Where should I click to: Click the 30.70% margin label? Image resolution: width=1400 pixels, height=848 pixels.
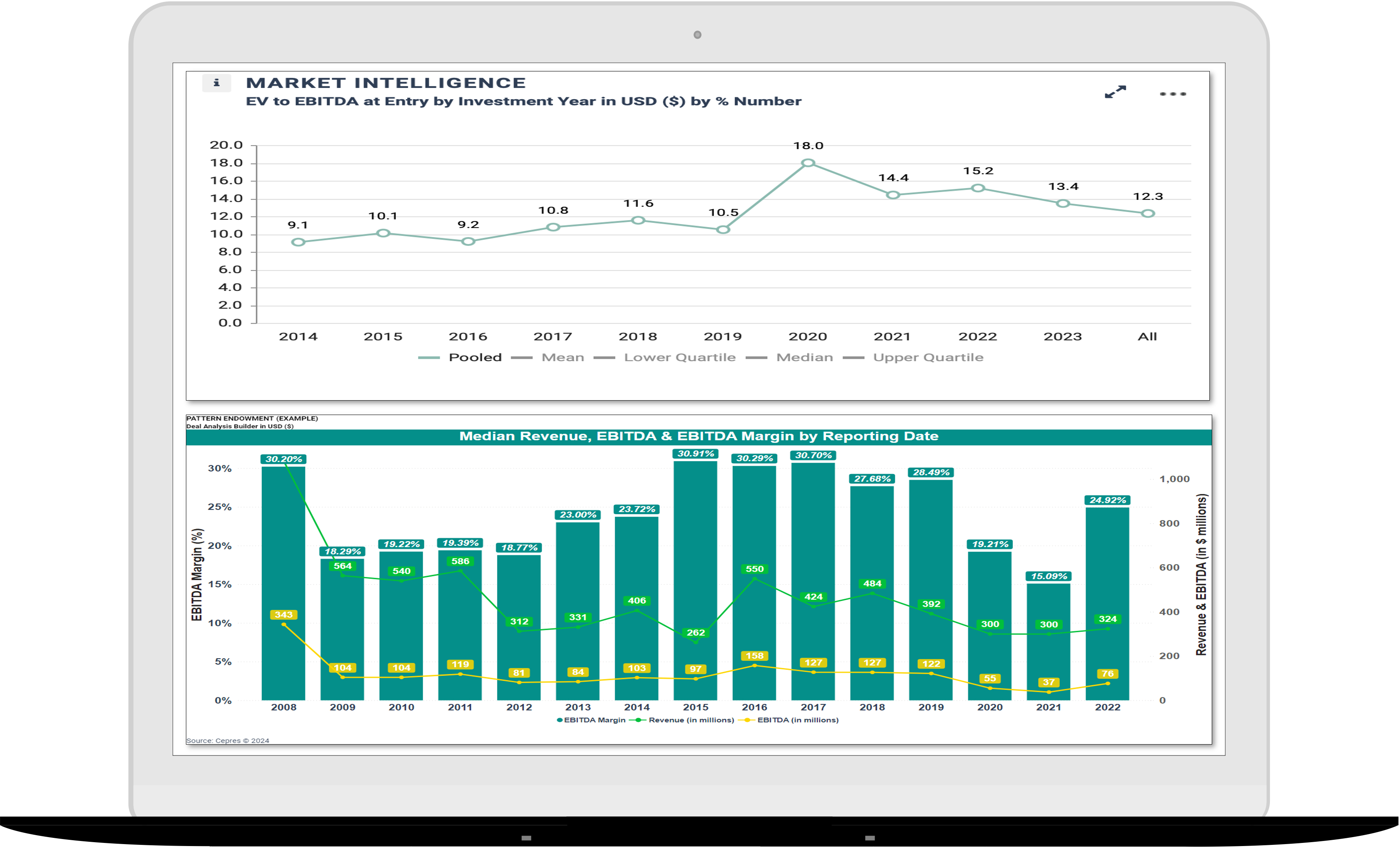point(814,455)
